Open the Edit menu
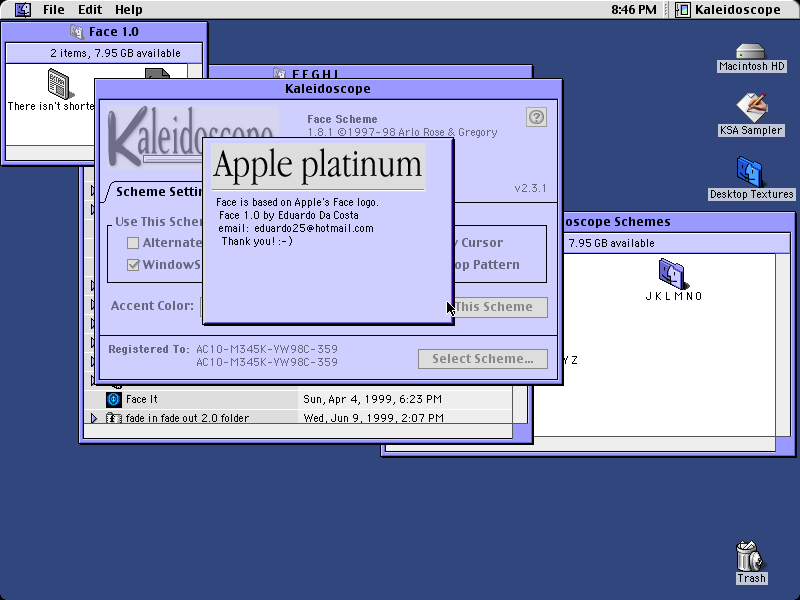Viewport: 800px width, 600px height. [x=90, y=10]
